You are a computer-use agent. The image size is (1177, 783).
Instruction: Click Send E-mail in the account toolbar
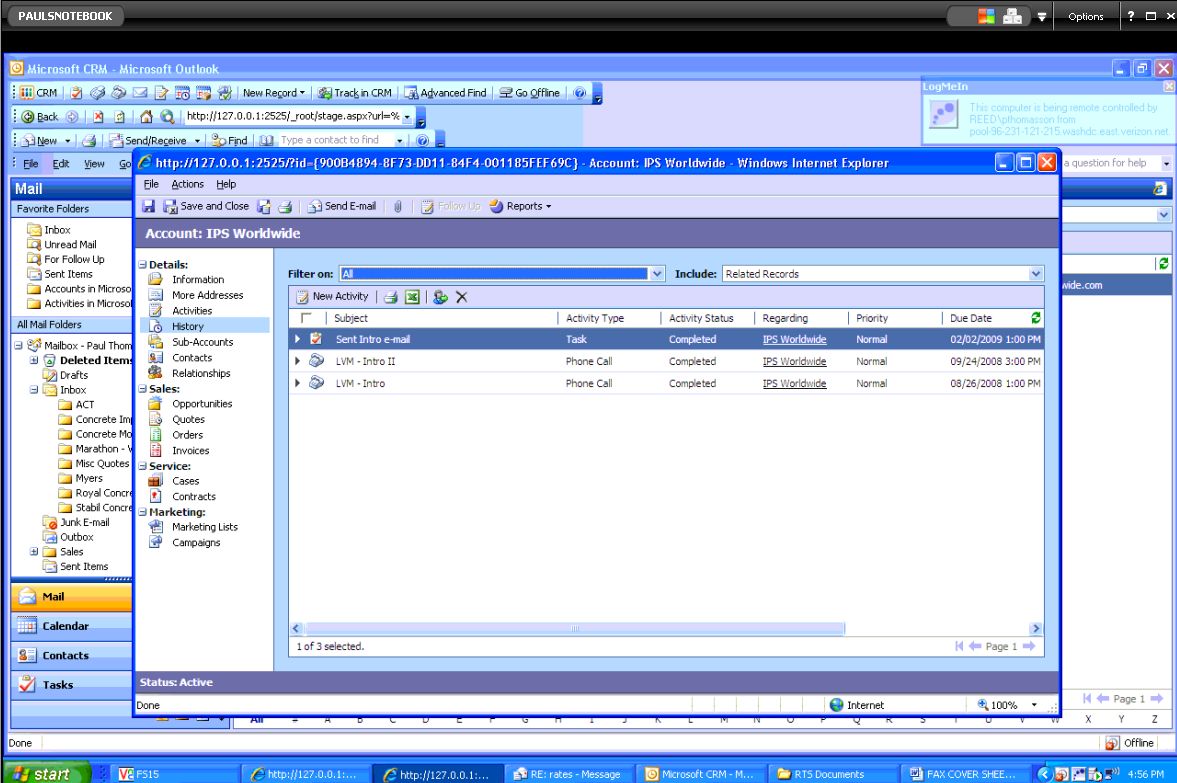(x=342, y=206)
